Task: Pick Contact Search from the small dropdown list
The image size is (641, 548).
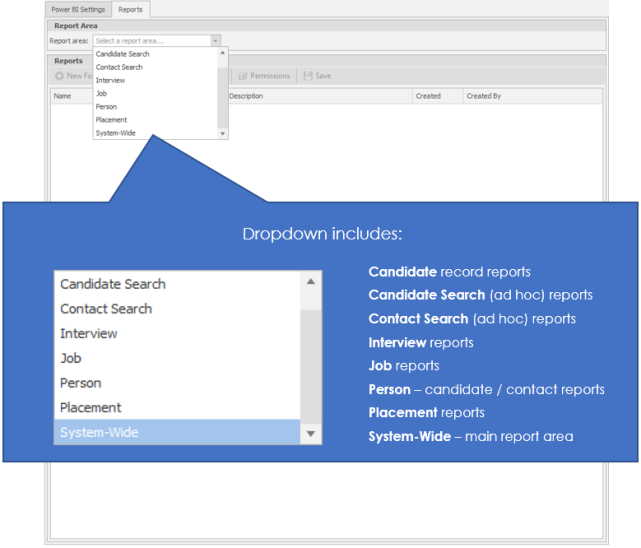Action: click(119, 67)
